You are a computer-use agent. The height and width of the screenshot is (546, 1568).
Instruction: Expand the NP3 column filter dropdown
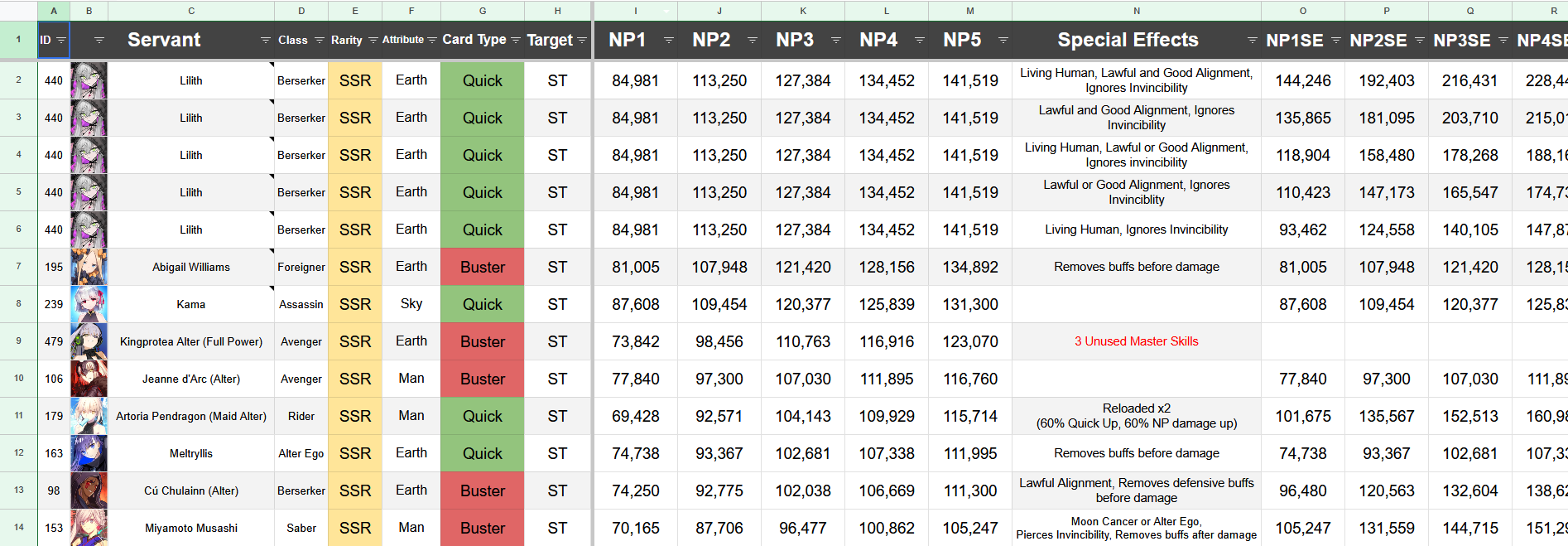[x=836, y=40]
